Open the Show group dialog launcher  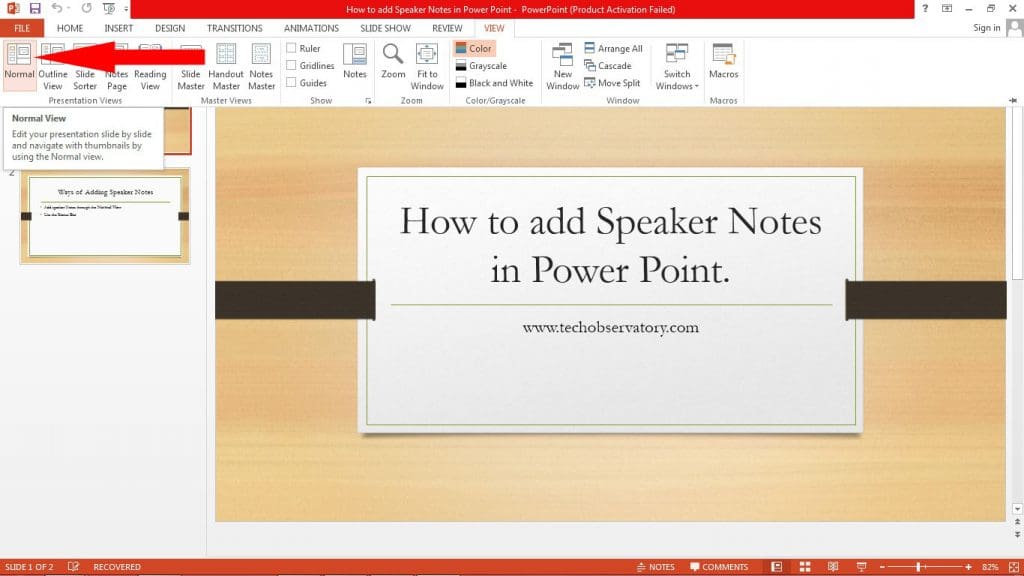coord(369,98)
